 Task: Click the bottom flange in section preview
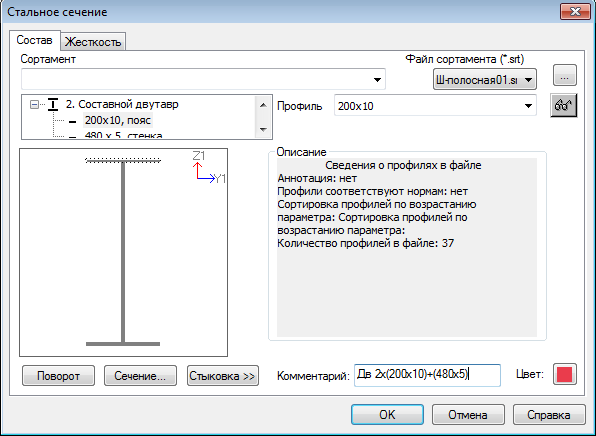click(123, 344)
